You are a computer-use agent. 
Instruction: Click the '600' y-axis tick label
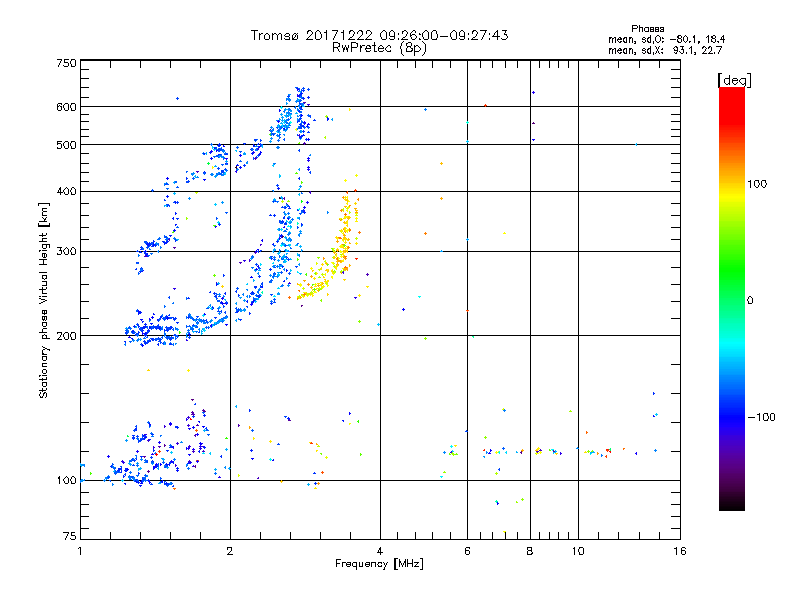[x=67, y=107]
